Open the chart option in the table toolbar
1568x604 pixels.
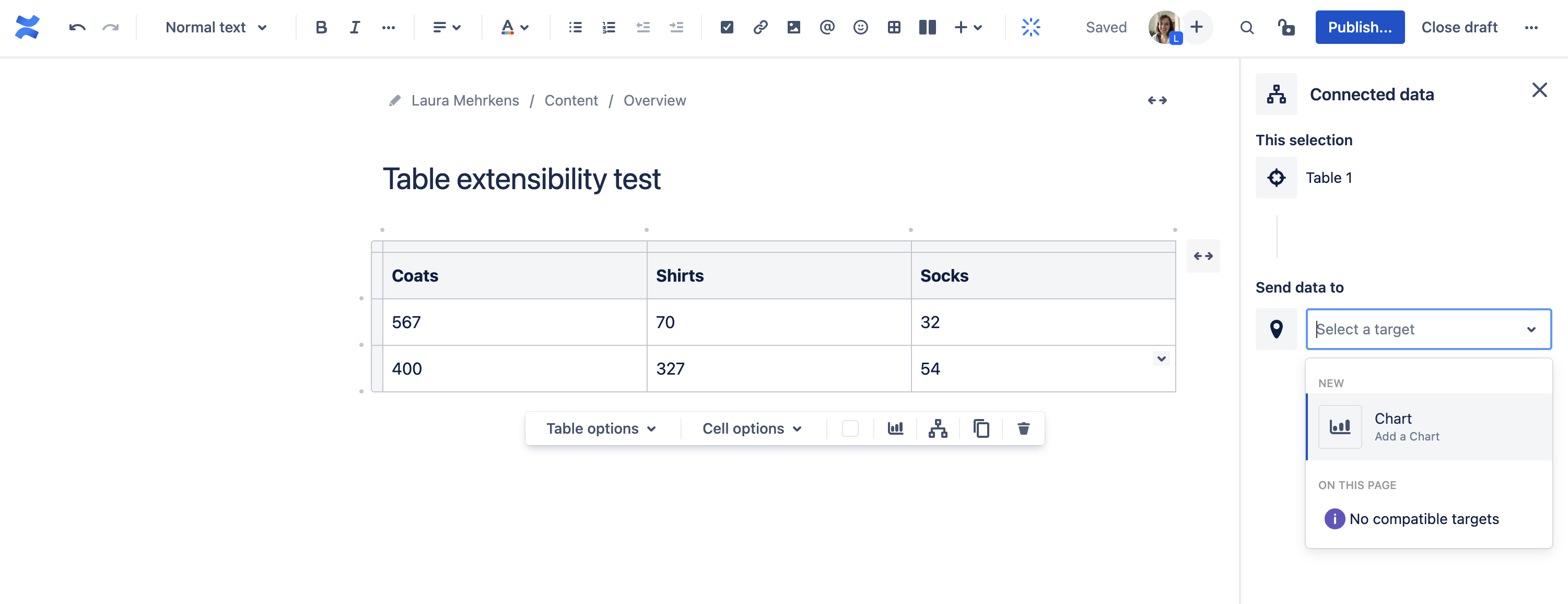point(895,428)
